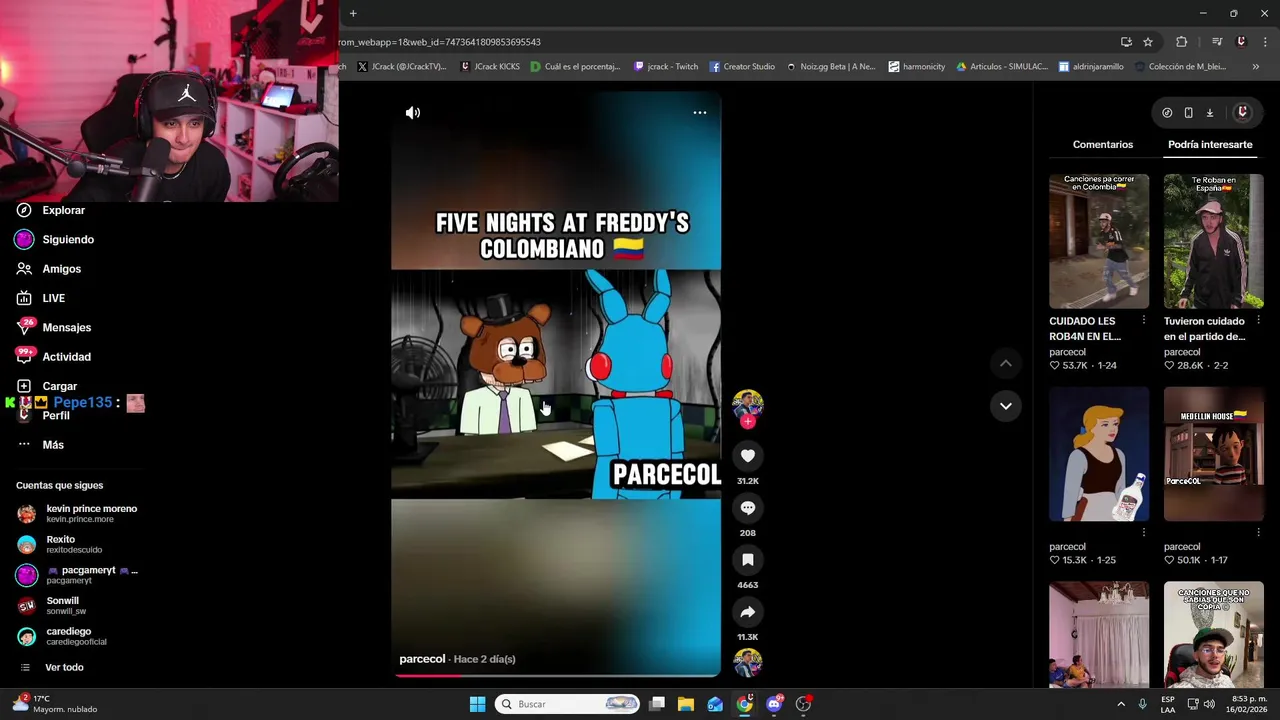The width and height of the screenshot is (1280, 720).
Task: Click the download app icon in the pill
Action: [x=1209, y=113]
